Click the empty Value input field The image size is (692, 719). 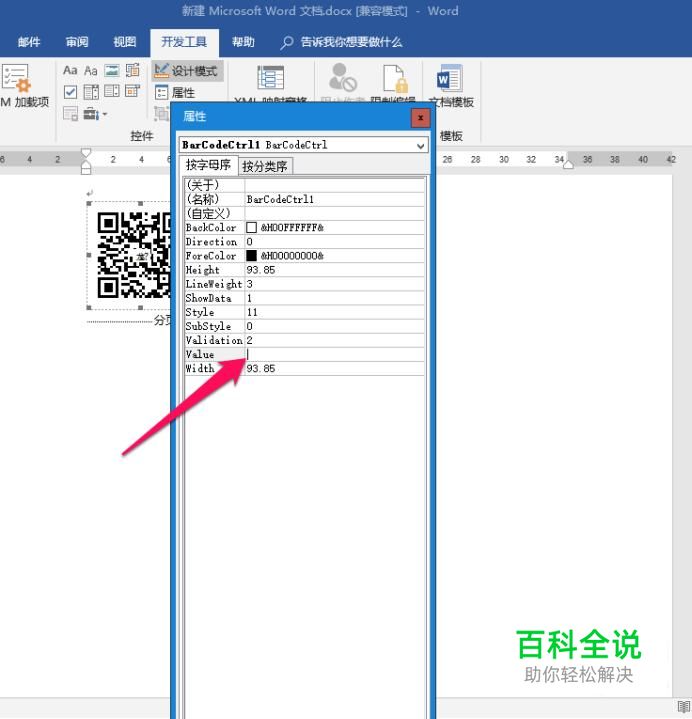pyautogui.click(x=335, y=354)
